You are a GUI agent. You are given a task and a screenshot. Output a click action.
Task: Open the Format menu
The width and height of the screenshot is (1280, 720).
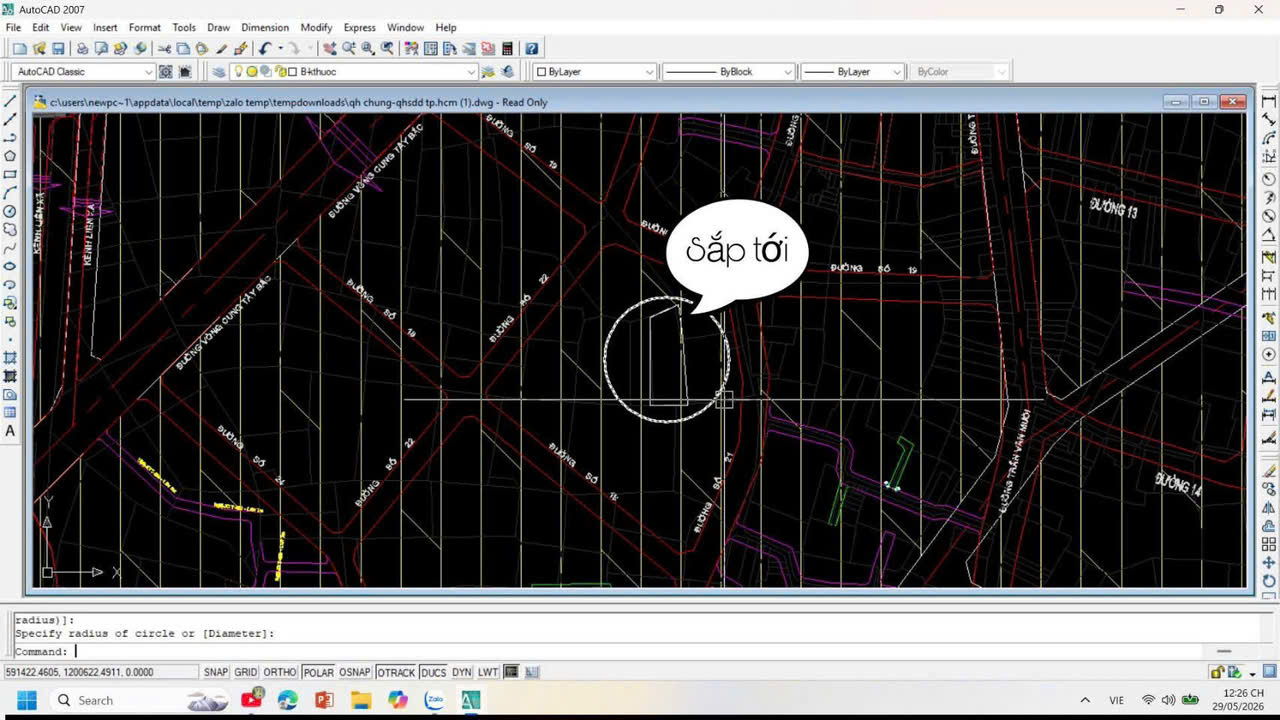pyautogui.click(x=144, y=27)
